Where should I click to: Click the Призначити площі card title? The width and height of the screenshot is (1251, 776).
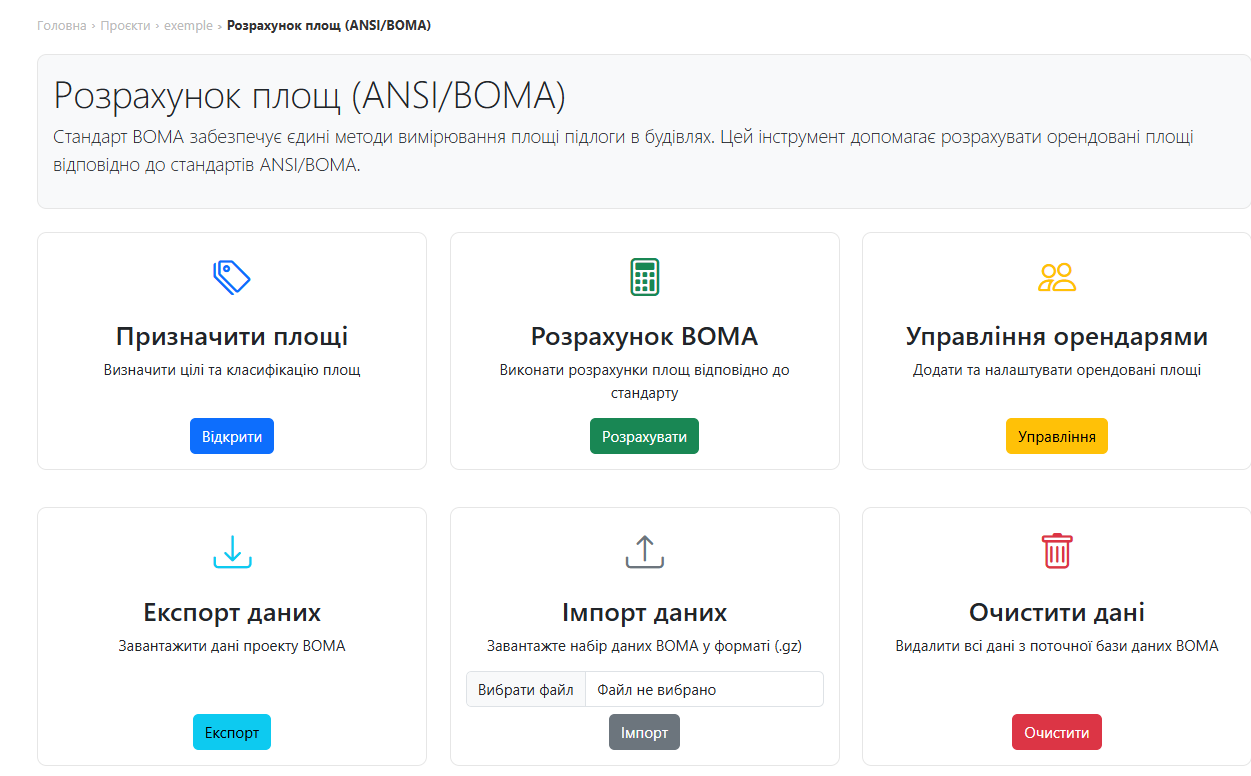pyautogui.click(x=232, y=336)
